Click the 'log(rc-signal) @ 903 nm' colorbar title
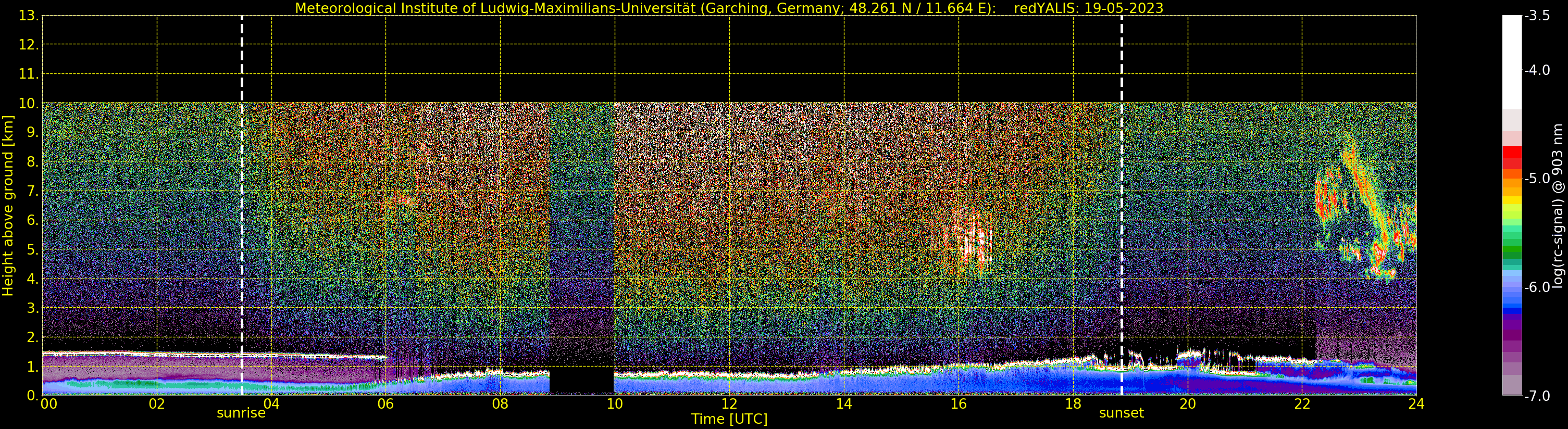This screenshot has width=1568, height=429. tap(1558, 206)
